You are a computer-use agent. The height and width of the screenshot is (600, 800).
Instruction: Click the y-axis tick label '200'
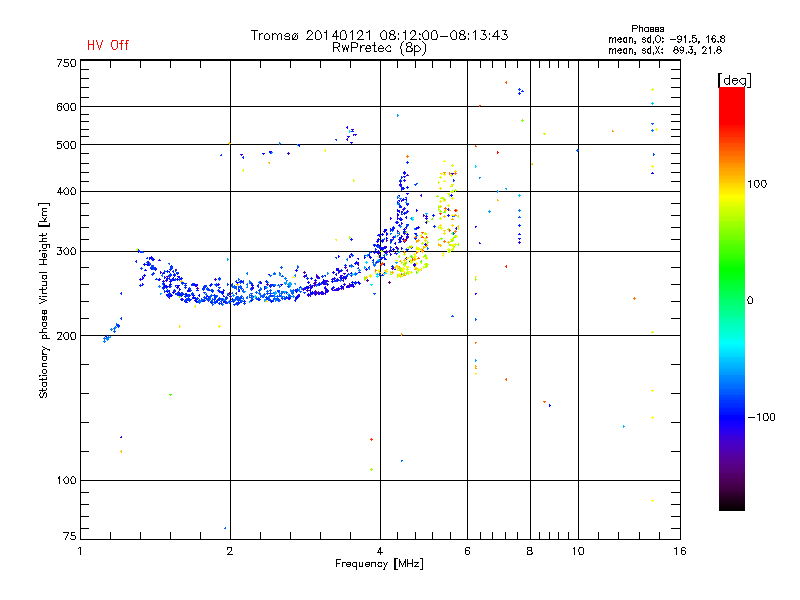click(66, 336)
